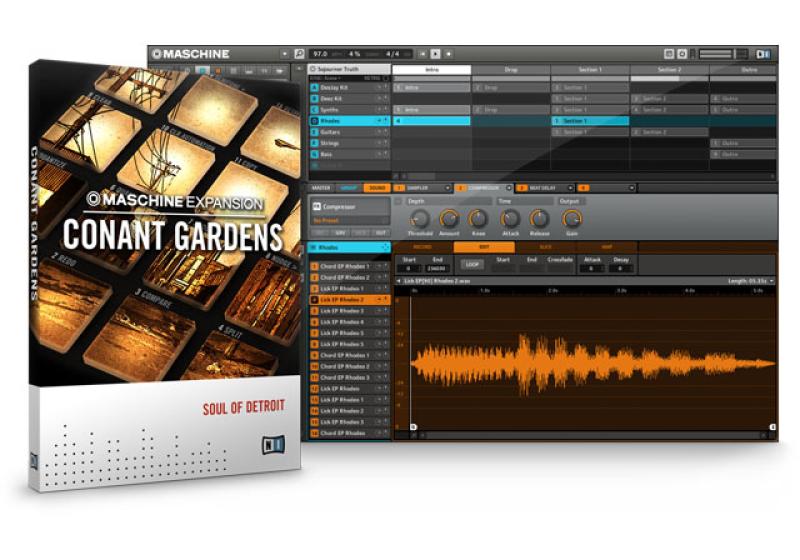Click the group D icon for Rhodes
Image resolution: width=800 pixels, height=560 pixels.
click(x=314, y=121)
